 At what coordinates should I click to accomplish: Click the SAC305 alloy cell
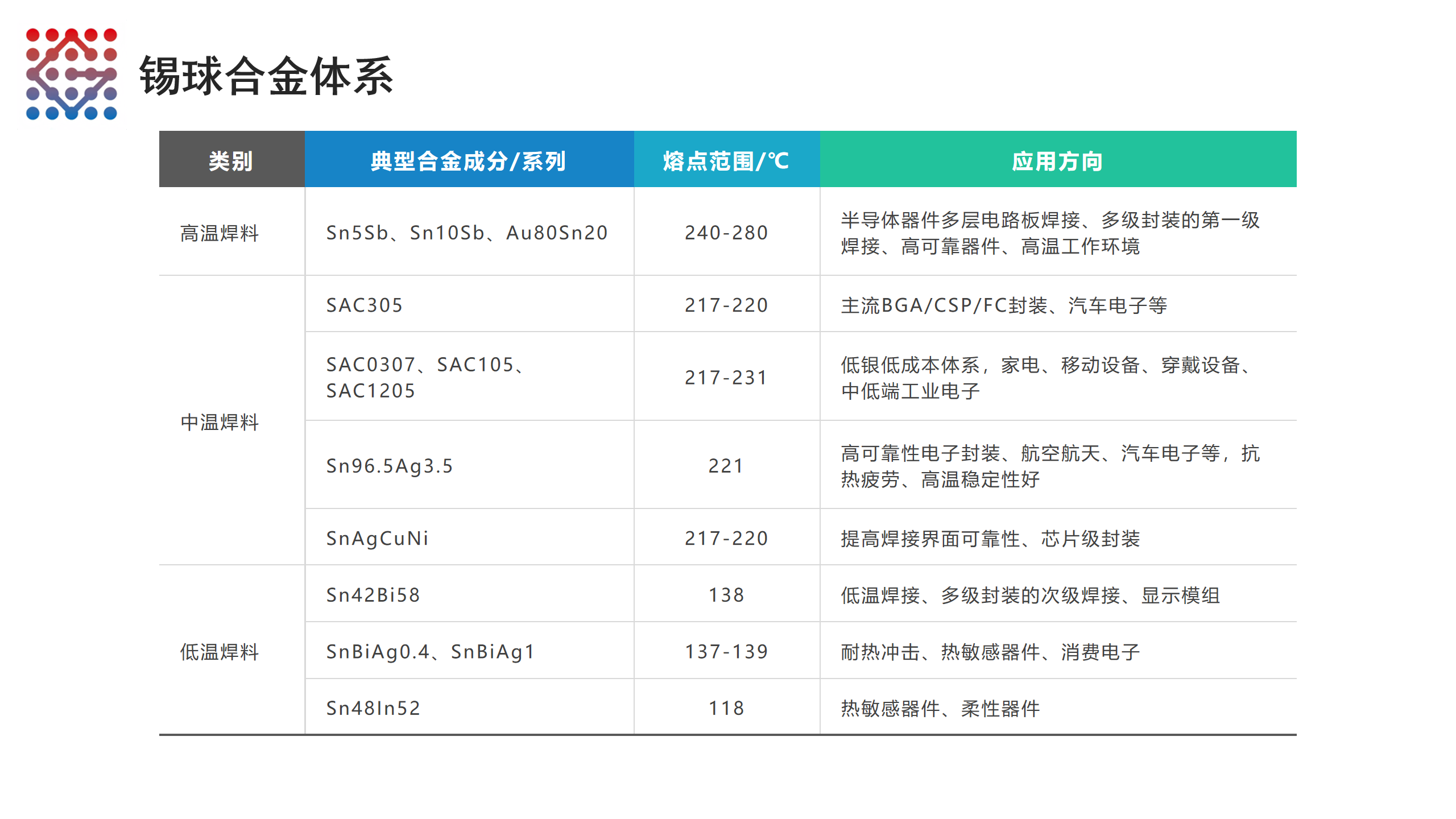pos(364,305)
